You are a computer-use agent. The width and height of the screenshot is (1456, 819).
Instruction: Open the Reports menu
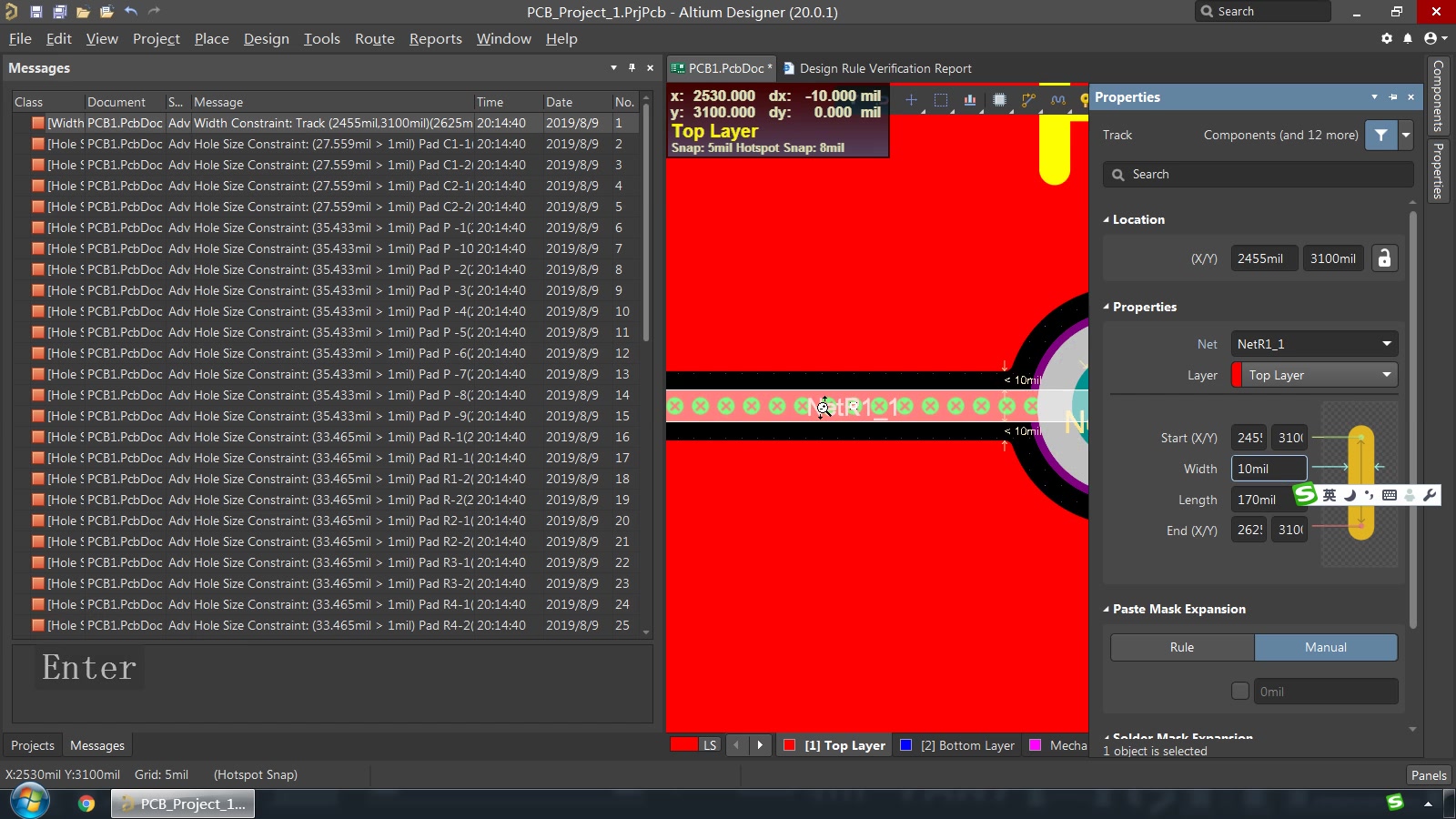[436, 38]
